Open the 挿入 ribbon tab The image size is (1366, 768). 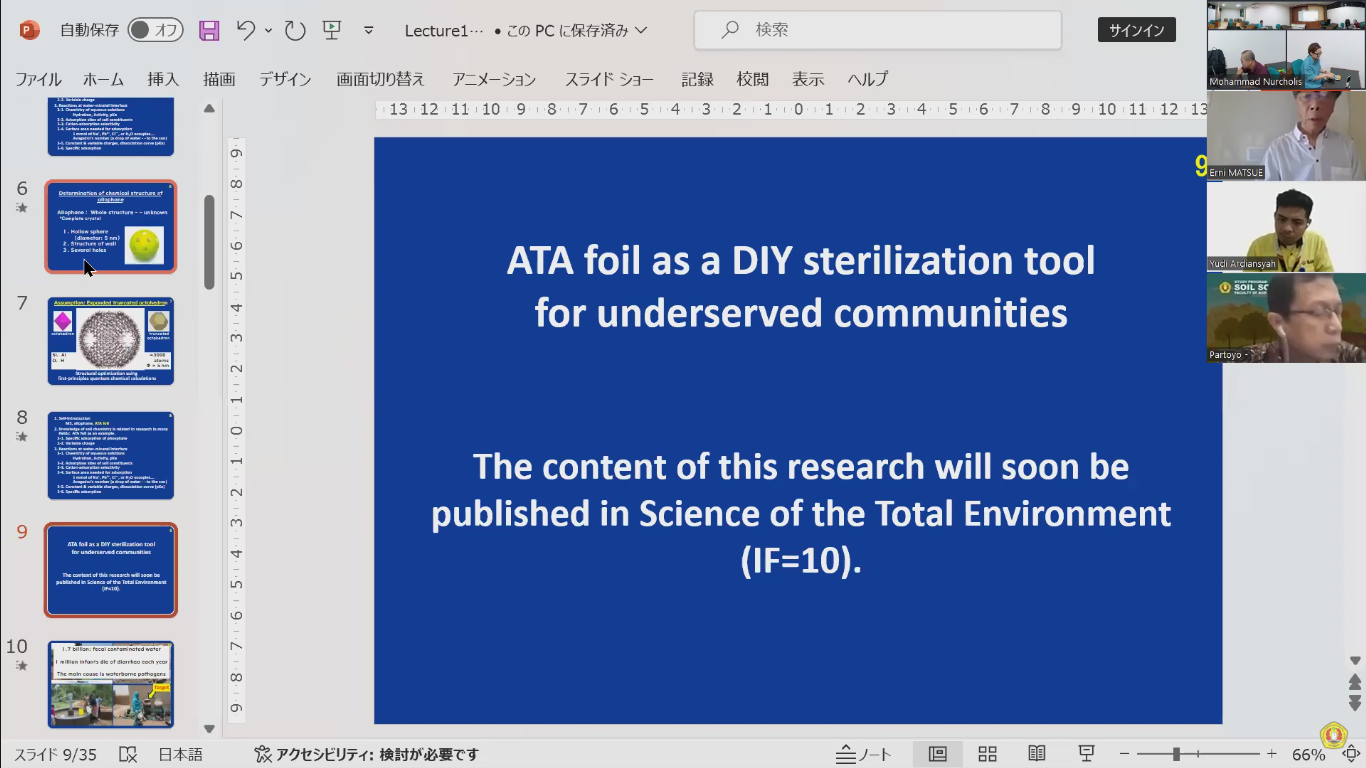[163, 79]
